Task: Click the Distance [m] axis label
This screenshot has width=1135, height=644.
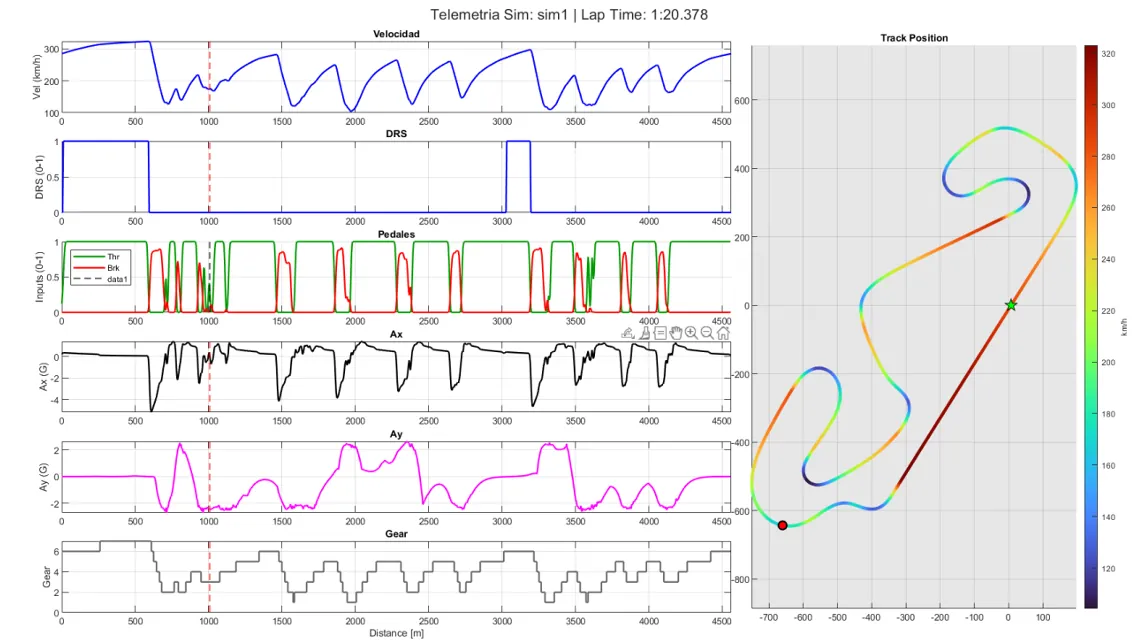Action: [396, 634]
